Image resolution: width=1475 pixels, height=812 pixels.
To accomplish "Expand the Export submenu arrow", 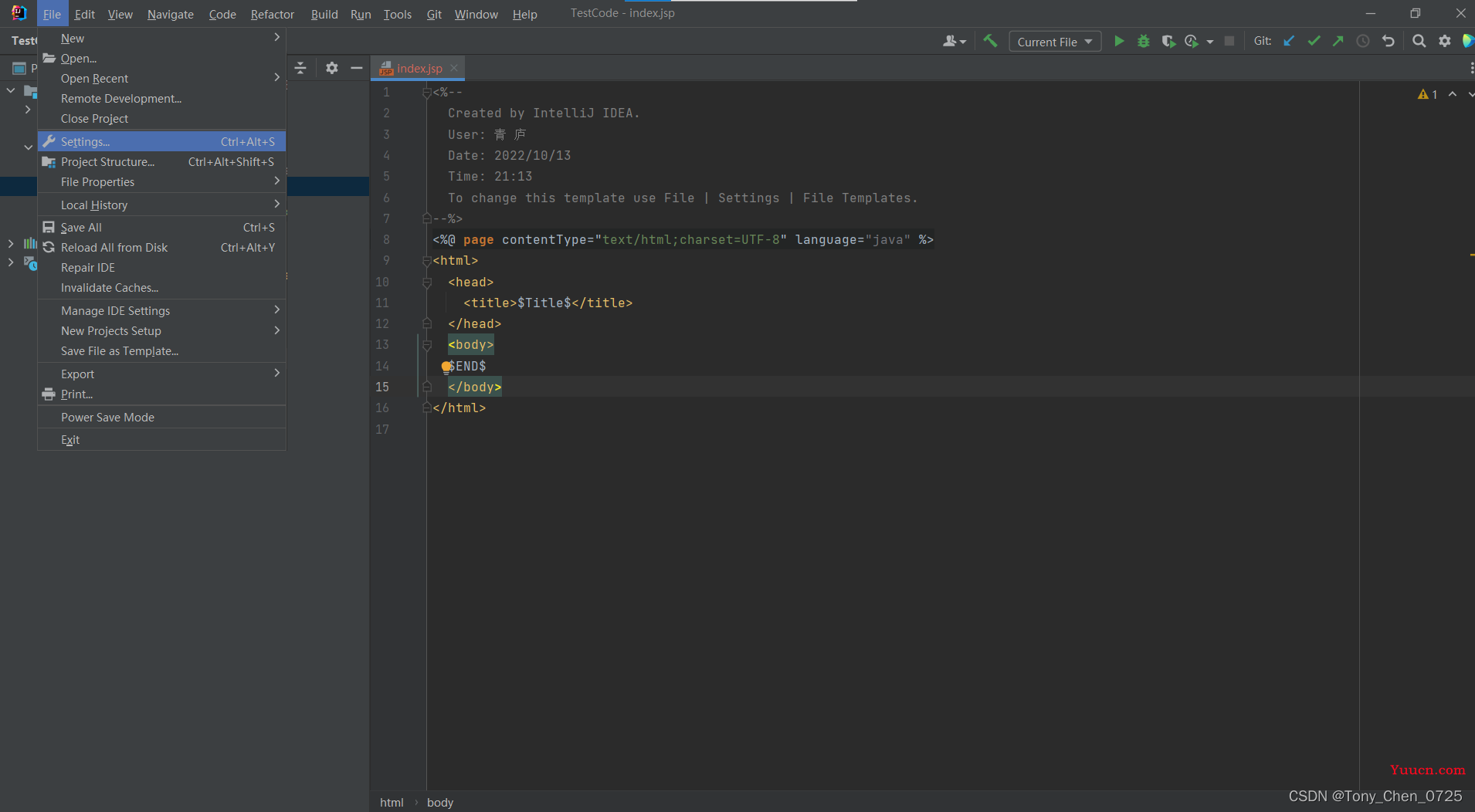I will coord(276,373).
